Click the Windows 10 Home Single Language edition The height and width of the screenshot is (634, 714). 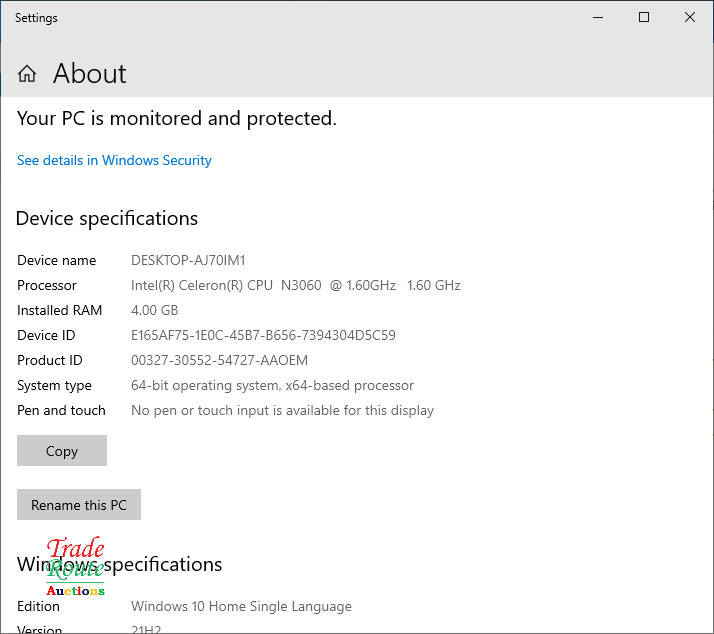241,606
